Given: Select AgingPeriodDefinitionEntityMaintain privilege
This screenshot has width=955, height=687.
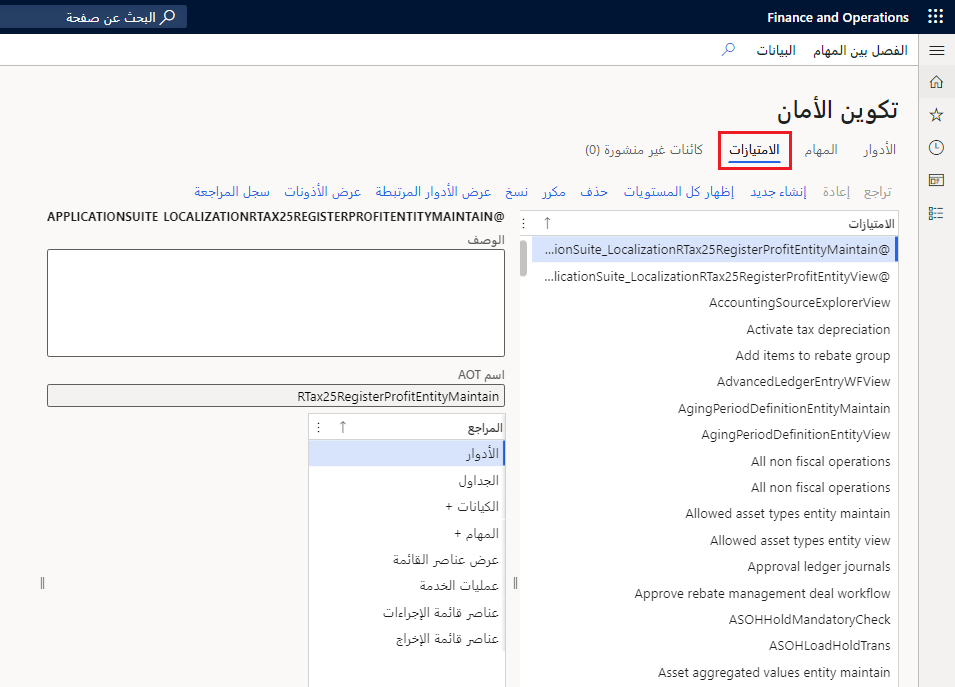Looking at the screenshot, I should point(714,409).
